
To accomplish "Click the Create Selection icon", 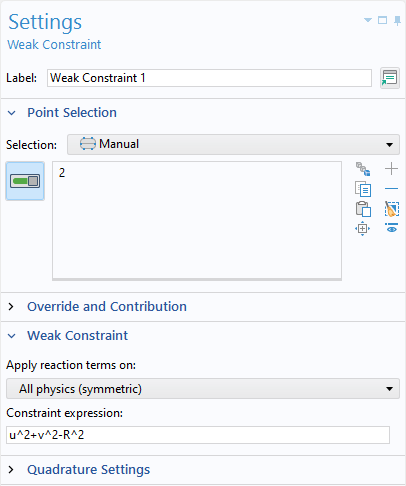I will pos(363,169).
